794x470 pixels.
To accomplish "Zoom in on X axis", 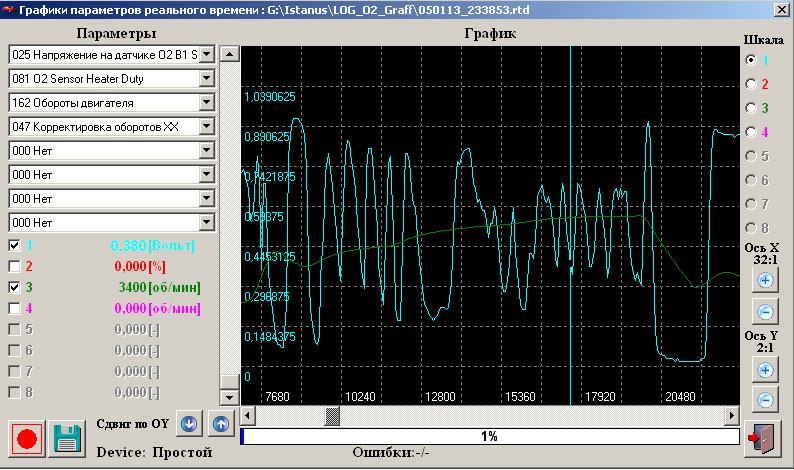I will [765, 280].
